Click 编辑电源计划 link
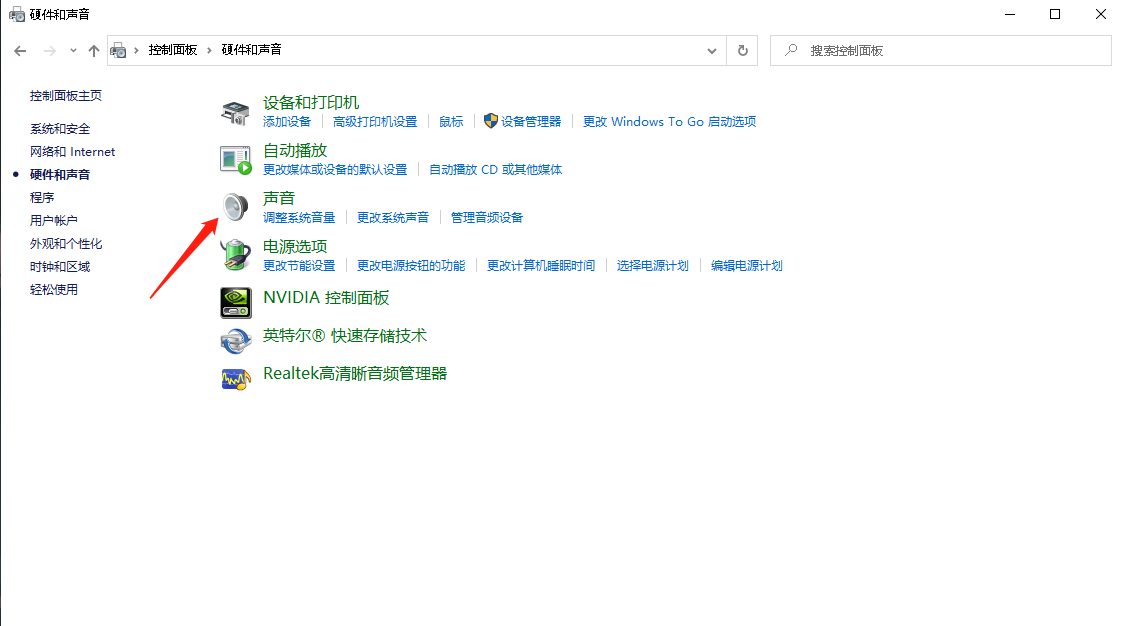 (x=747, y=266)
